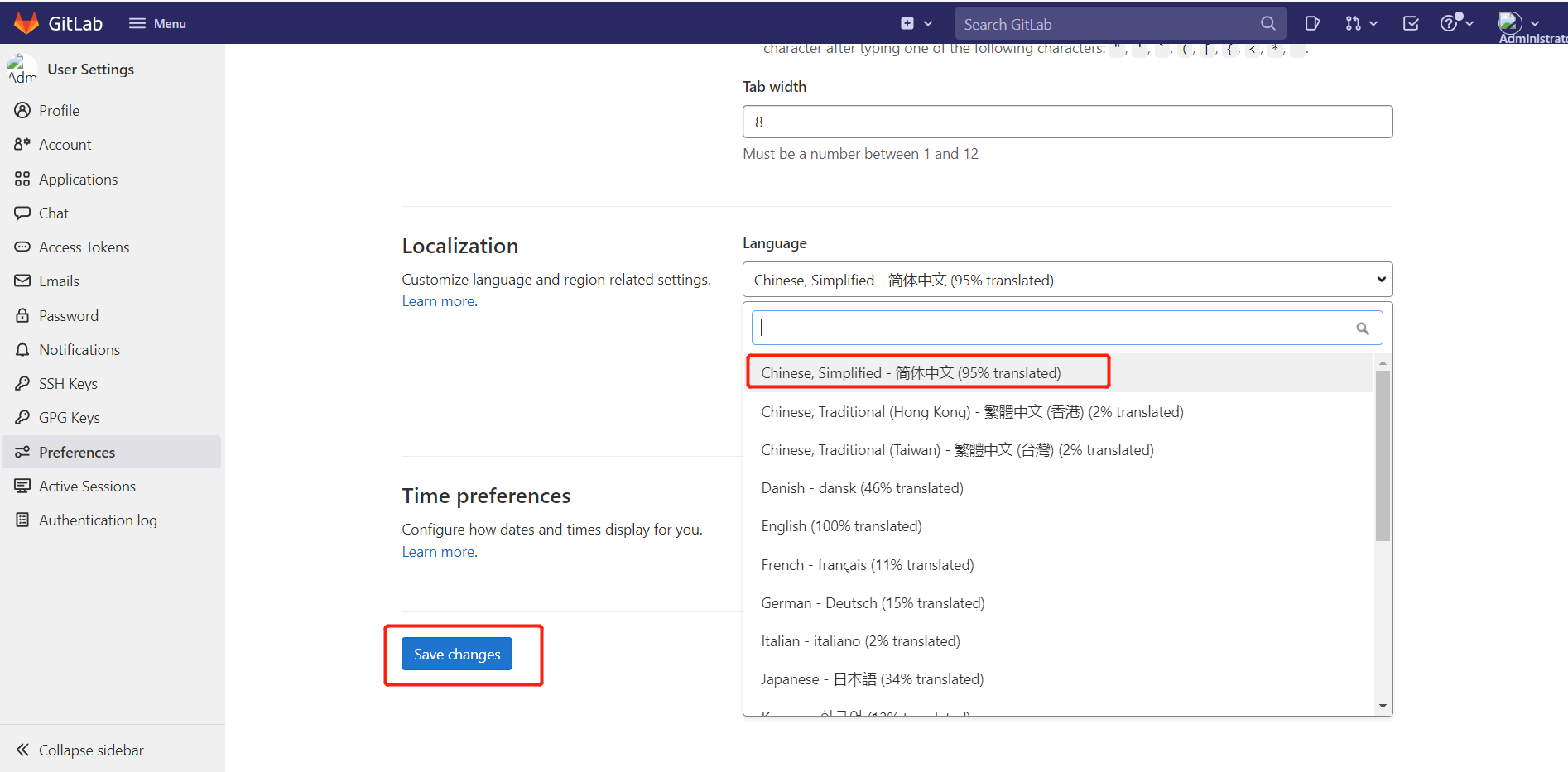1568x772 pixels.
Task: Open the Merge requests icon
Action: tap(1353, 23)
